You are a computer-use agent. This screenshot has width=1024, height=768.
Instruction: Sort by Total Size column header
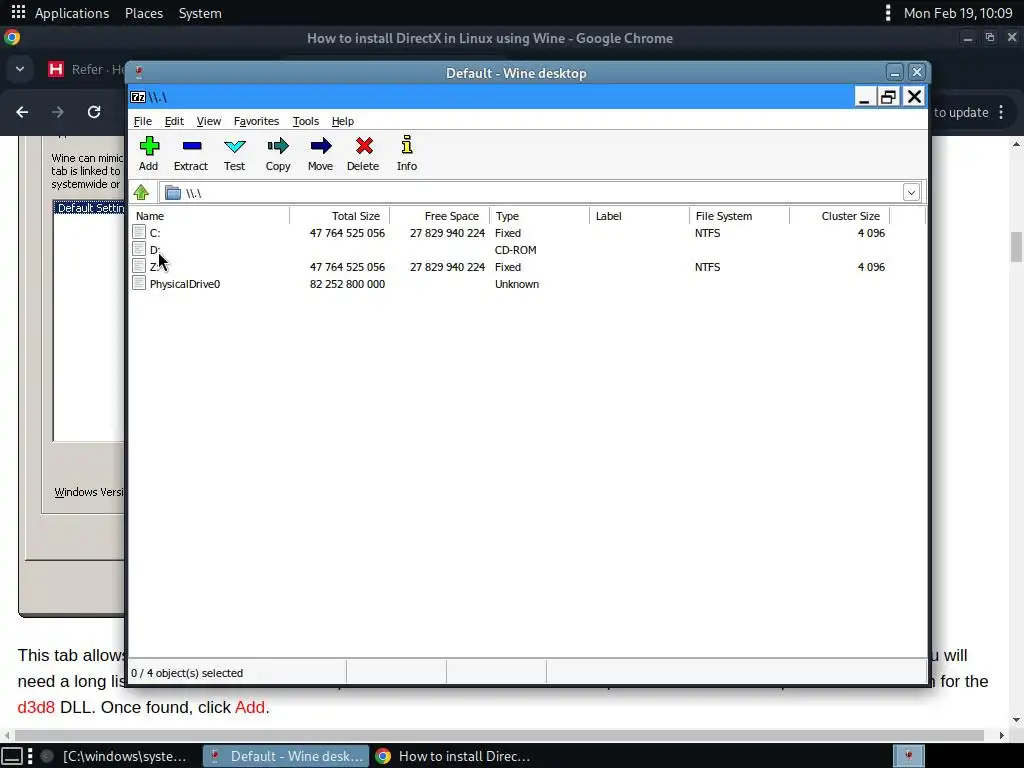340,216
